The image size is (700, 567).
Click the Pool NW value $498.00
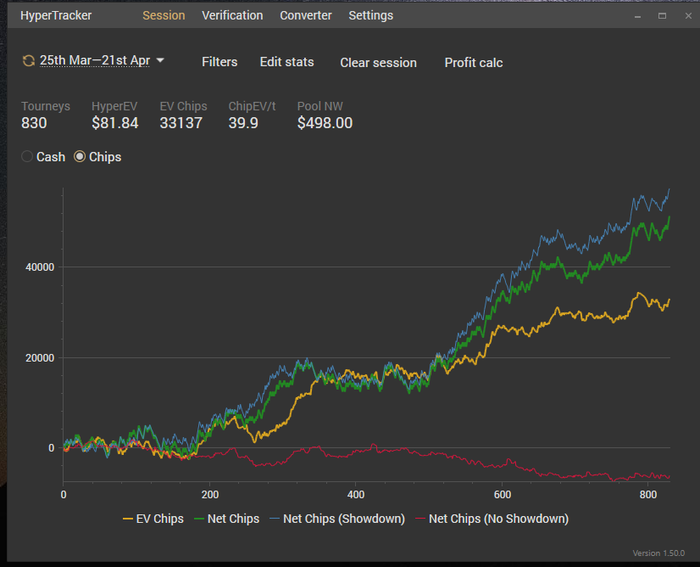click(325, 123)
